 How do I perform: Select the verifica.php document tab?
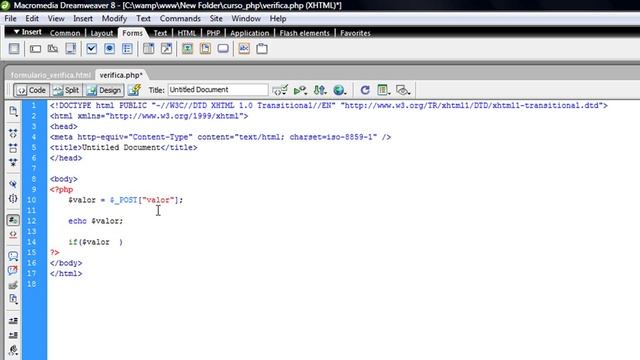click(121, 75)
